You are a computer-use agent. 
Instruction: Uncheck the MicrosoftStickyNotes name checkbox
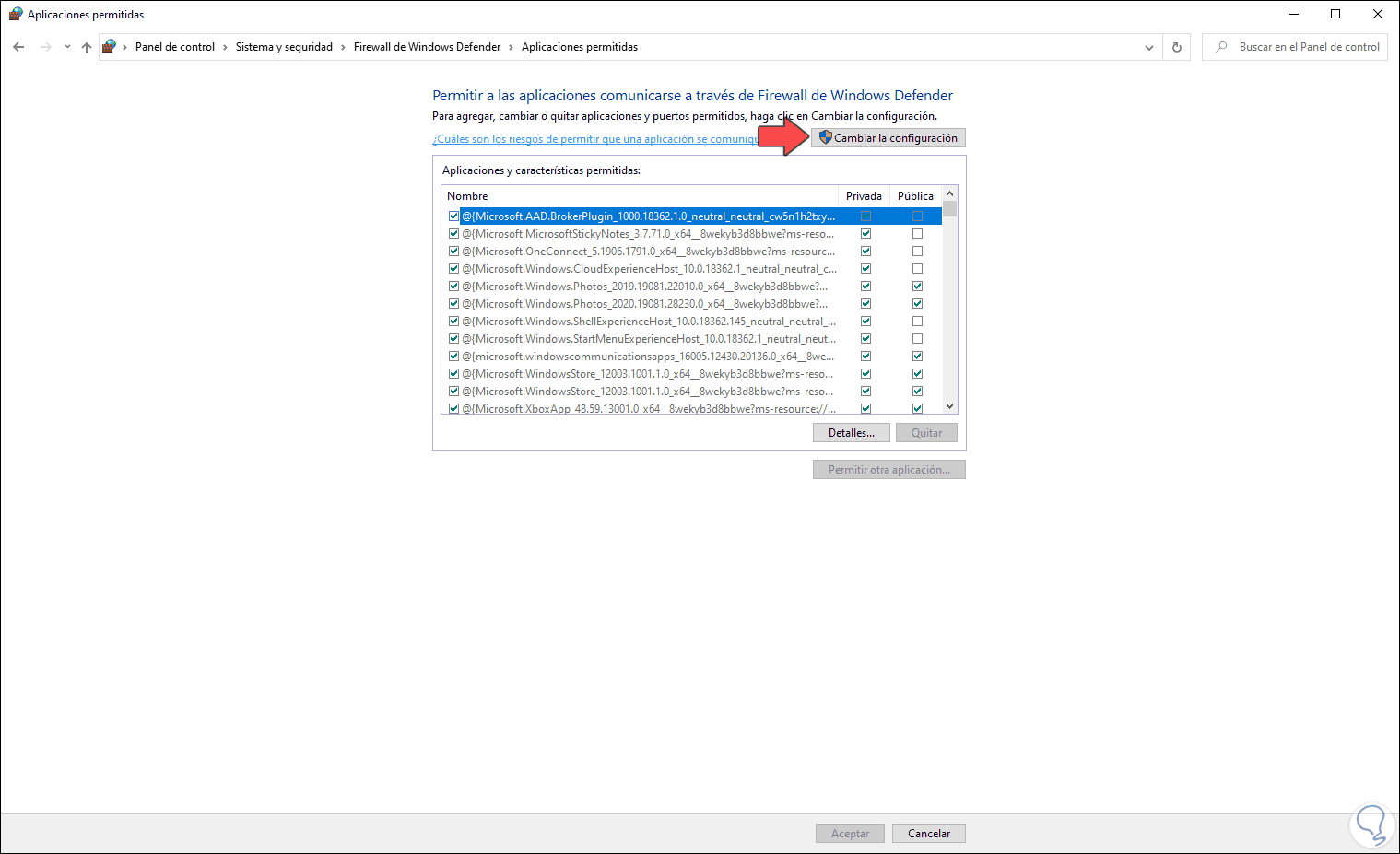click(453, 234)
